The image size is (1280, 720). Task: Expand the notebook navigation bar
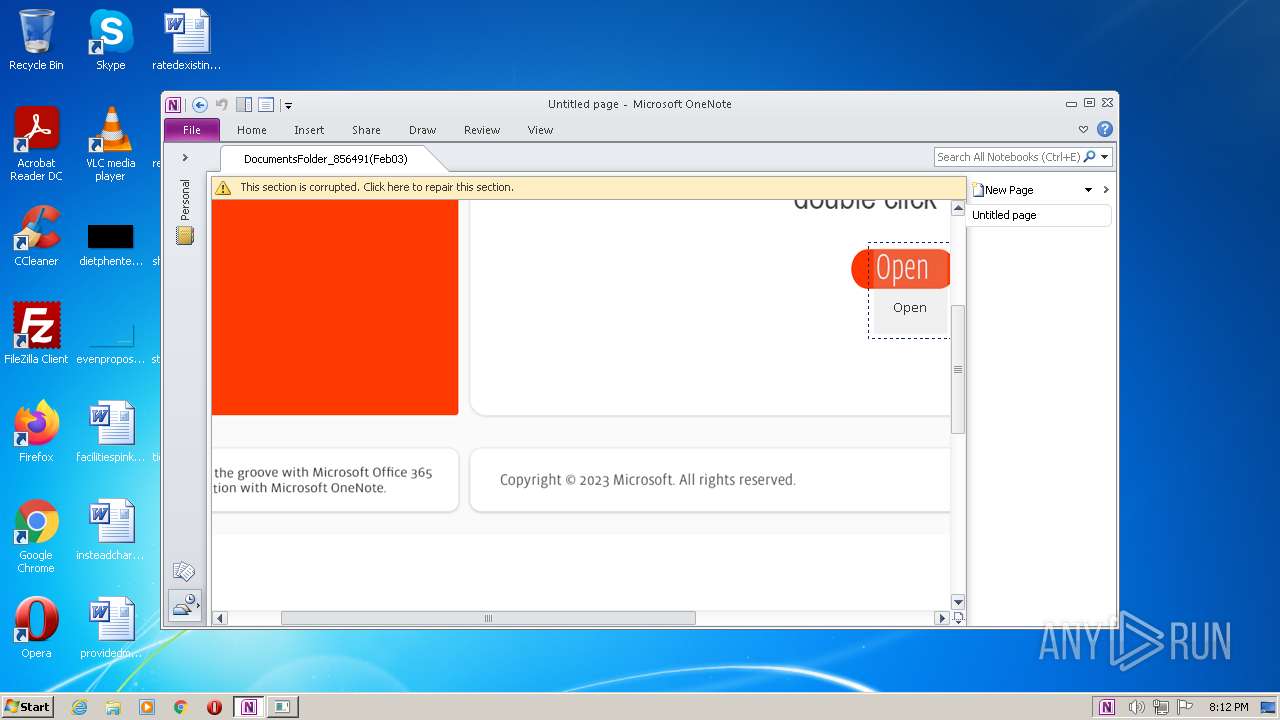point(185,157)
